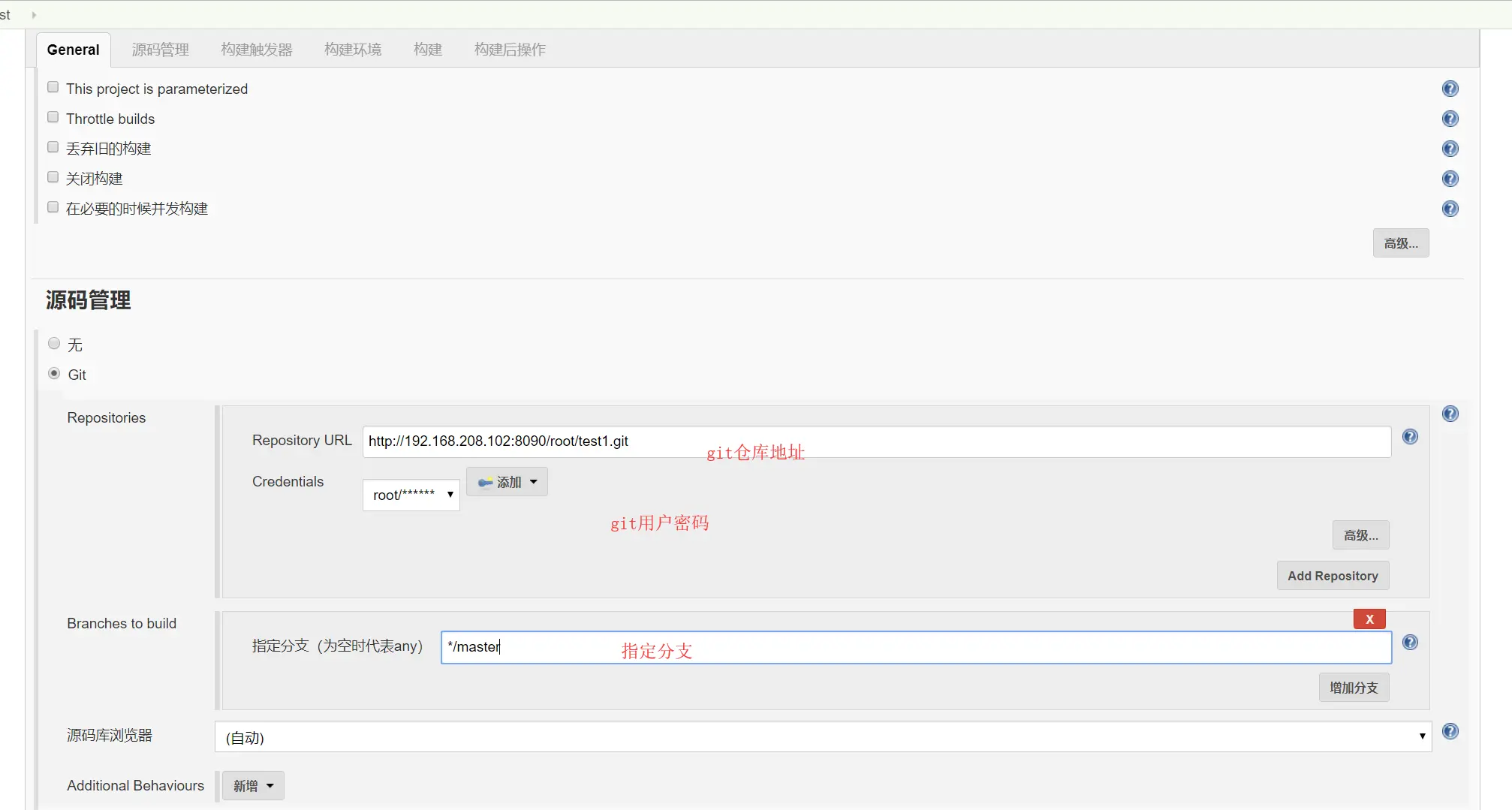Viewport: 1512px width, 810px height.
Task: Open help icon for Throttle builds
Action: (x=1450, y=119)
